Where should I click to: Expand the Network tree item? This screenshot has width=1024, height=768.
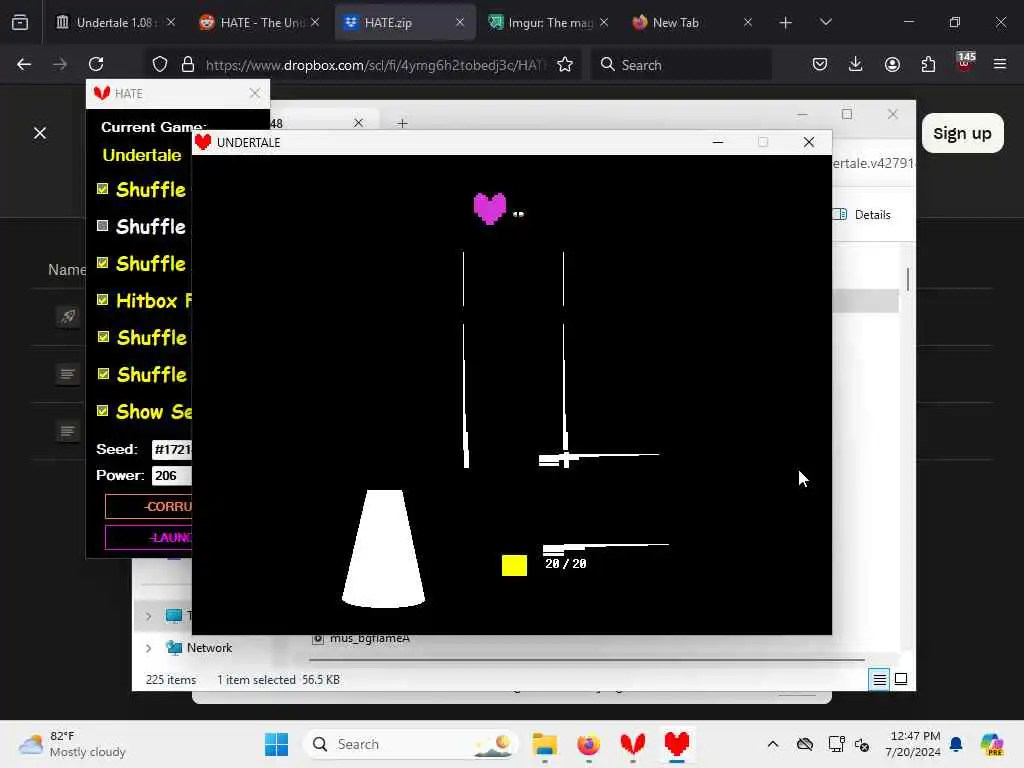pyautogui.click(x=148, y=648)
